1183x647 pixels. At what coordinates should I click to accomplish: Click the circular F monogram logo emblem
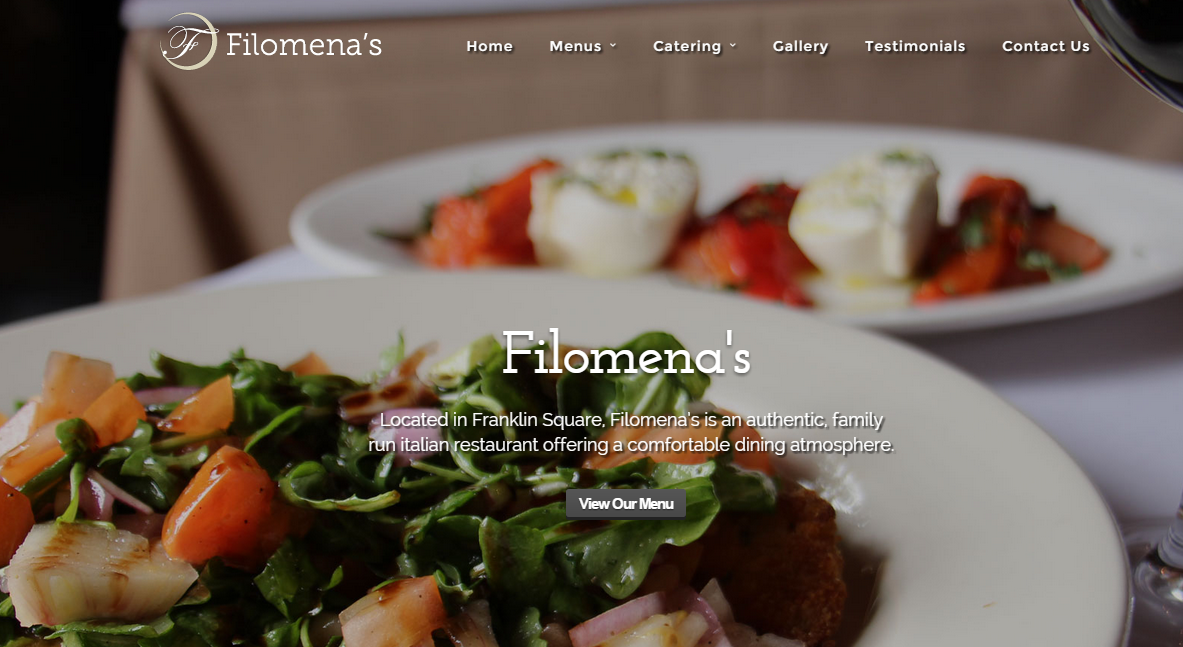tap(189, 41)
